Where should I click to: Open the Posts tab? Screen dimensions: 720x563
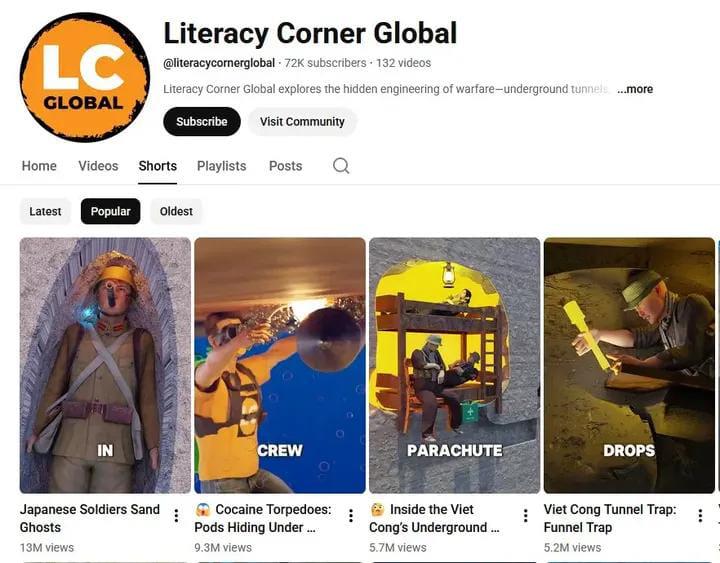tap(286, 166)
